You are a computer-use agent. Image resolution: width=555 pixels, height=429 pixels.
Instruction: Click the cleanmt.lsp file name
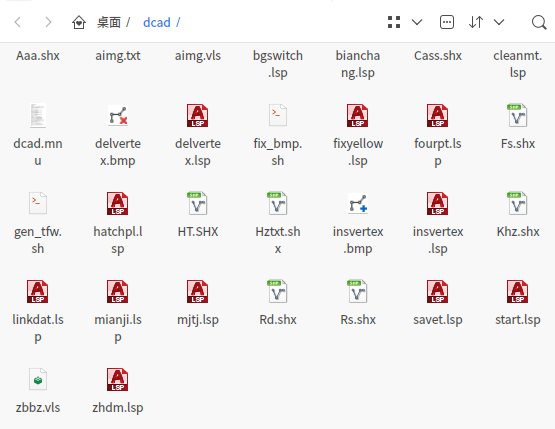[518, 64]
